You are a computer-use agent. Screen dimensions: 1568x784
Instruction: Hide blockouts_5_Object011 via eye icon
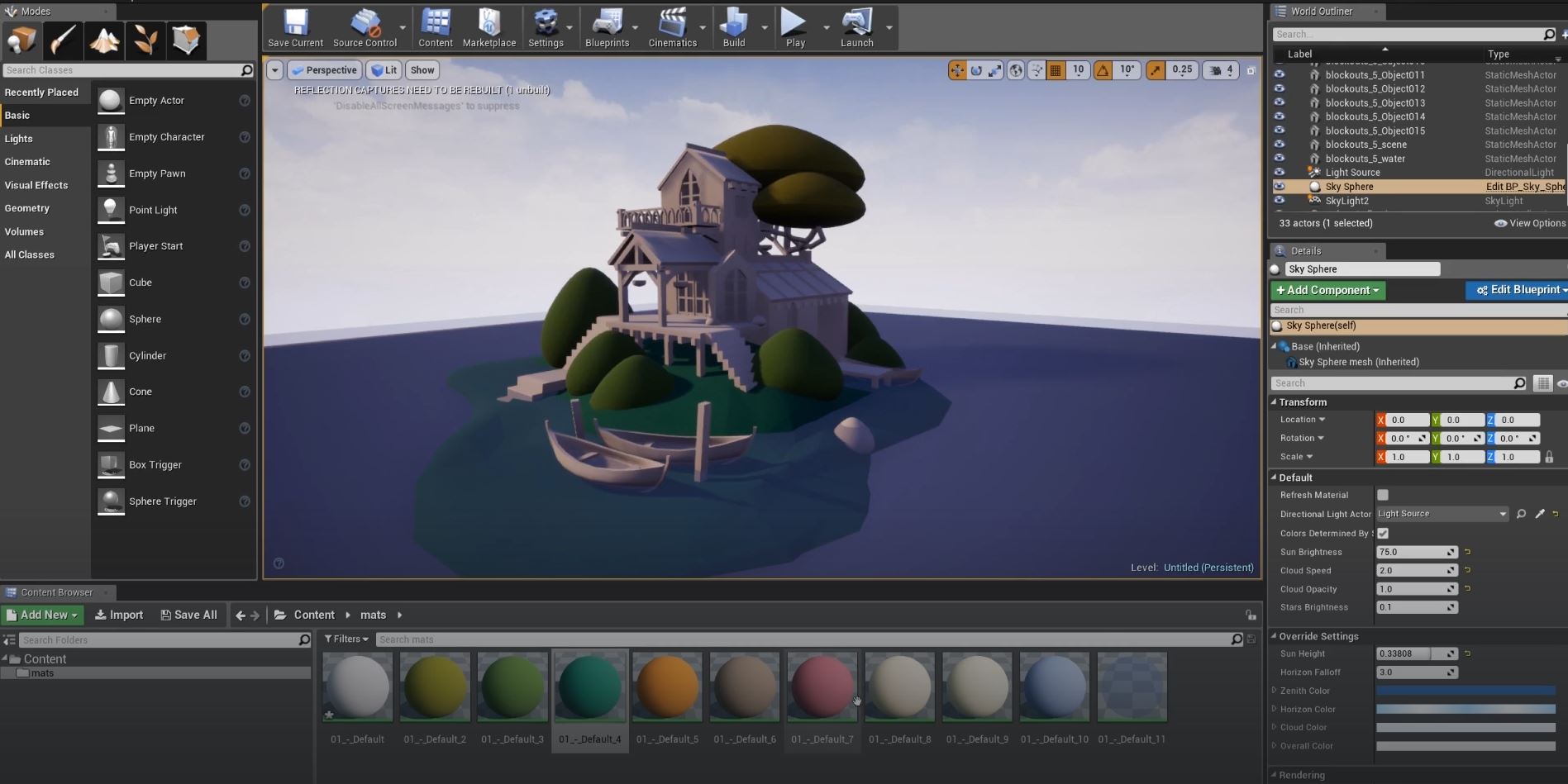[1280, 74]
